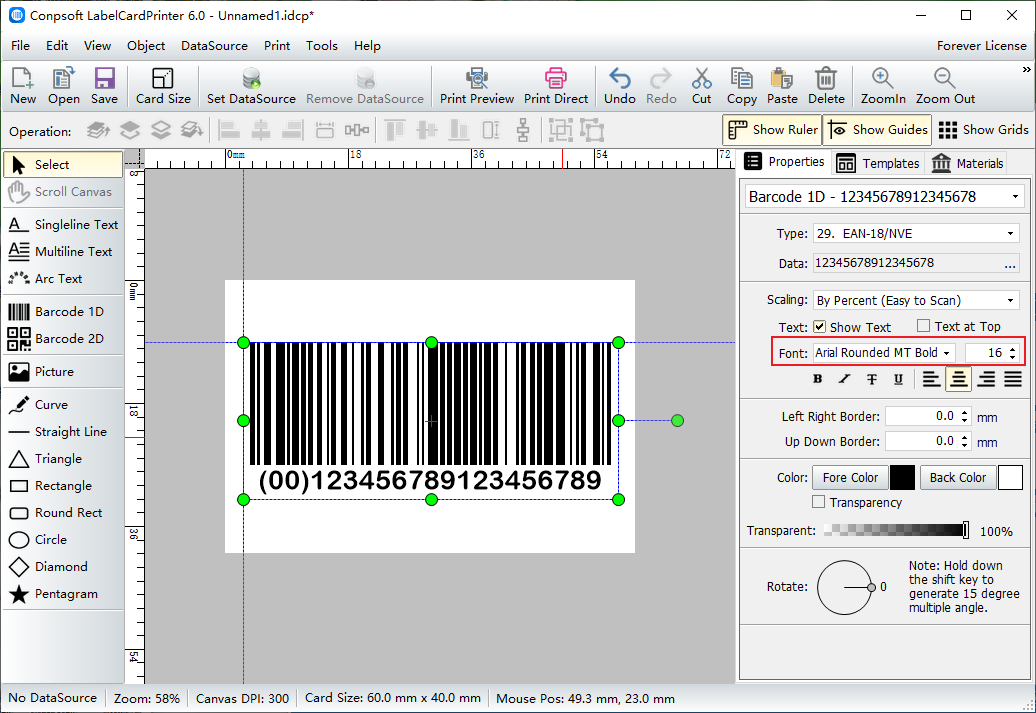Image resolution: width=1036 pixels, height=713 pixels.
Task: Enable Text at Top checkbox
Action: (924, 326)
